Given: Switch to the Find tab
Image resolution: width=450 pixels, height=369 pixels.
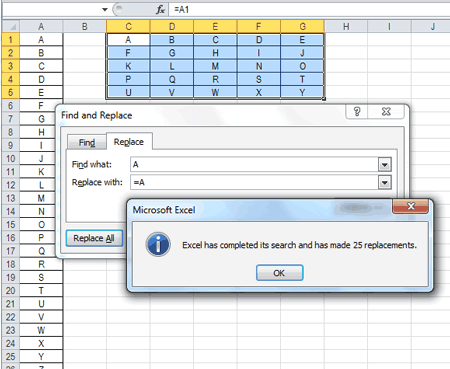Looking at the screenshot, I should 87,142.
